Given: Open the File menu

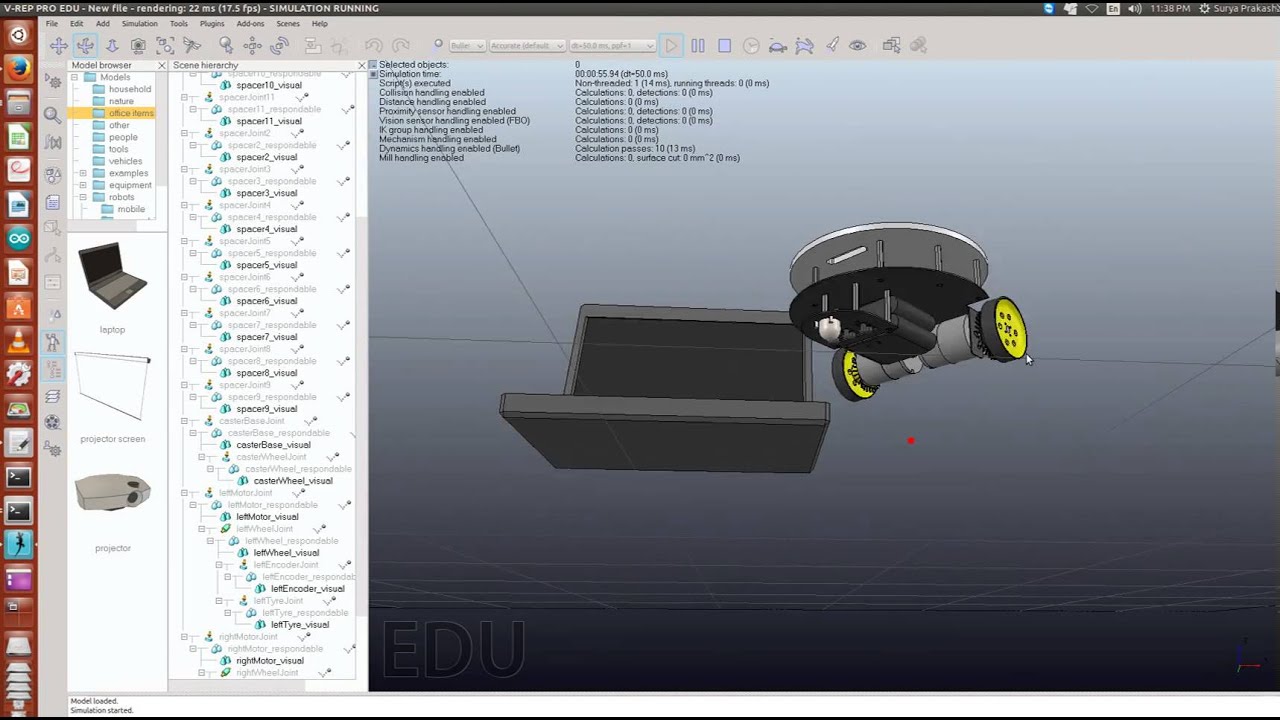Looking at the screenshot, I should tap(51, 23).
